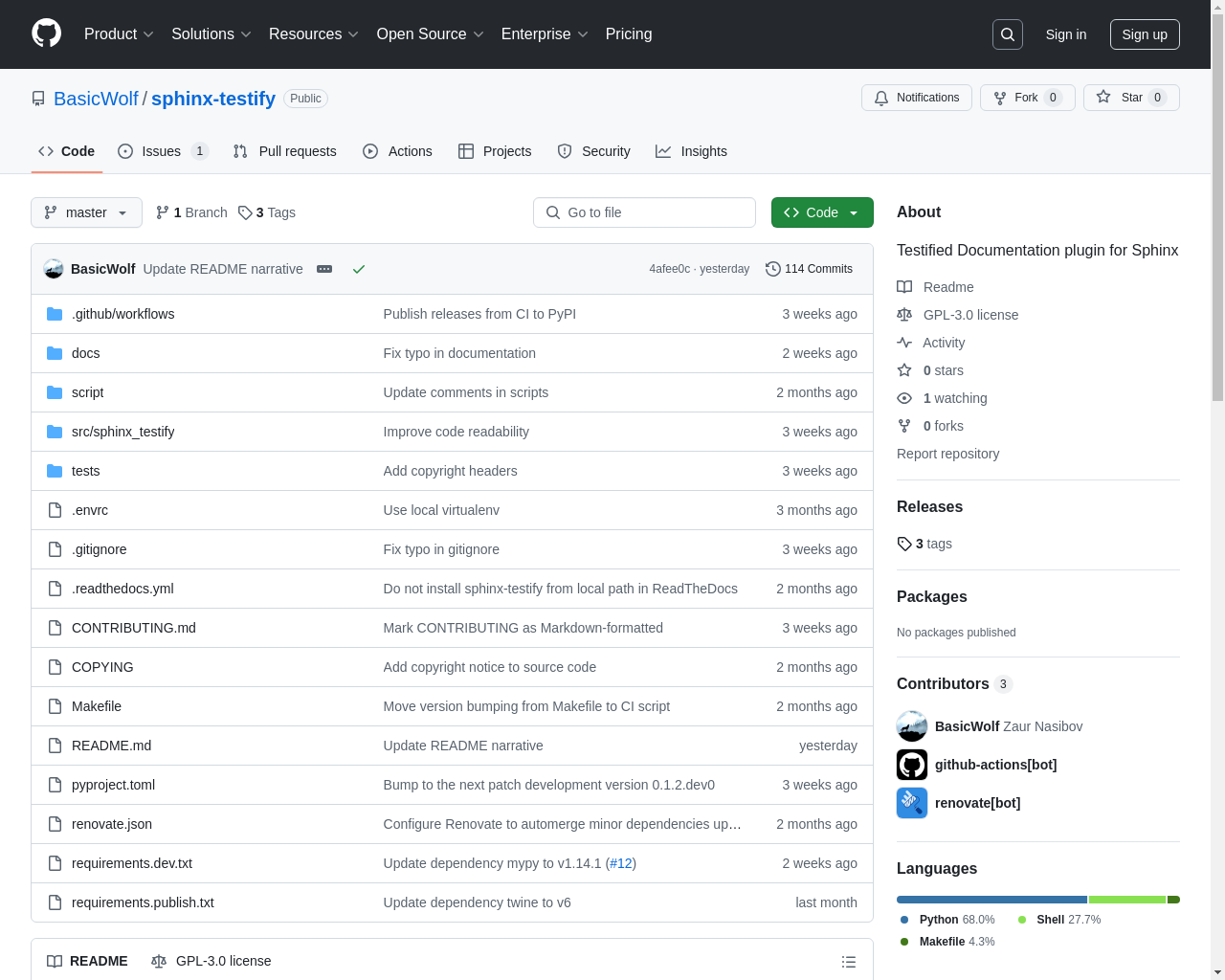The width and height of the screenshot is (1225, 980).
Task: Click the tests folder icon
Action: [55, 471]
